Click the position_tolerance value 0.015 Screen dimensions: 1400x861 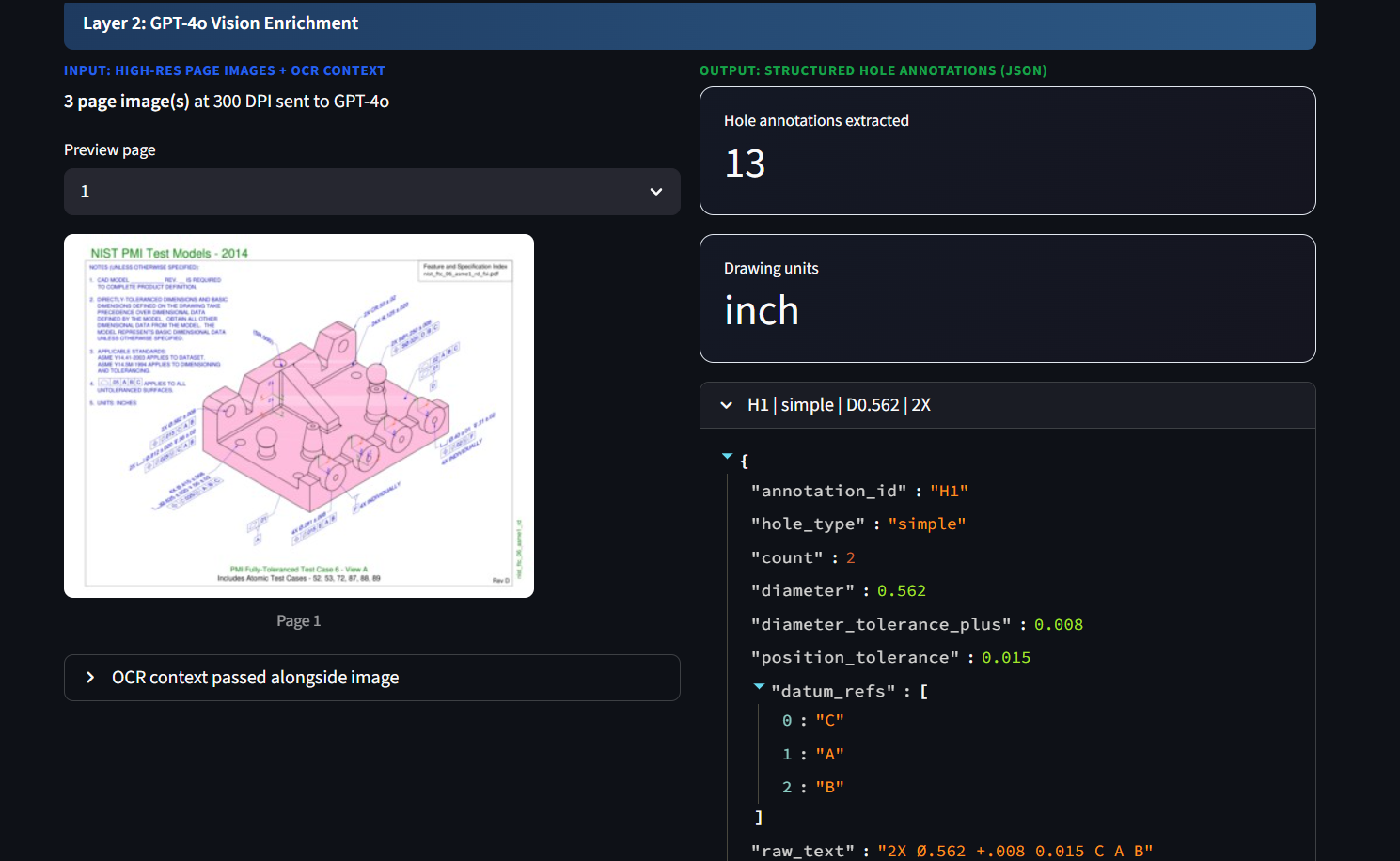(1006, 657)
